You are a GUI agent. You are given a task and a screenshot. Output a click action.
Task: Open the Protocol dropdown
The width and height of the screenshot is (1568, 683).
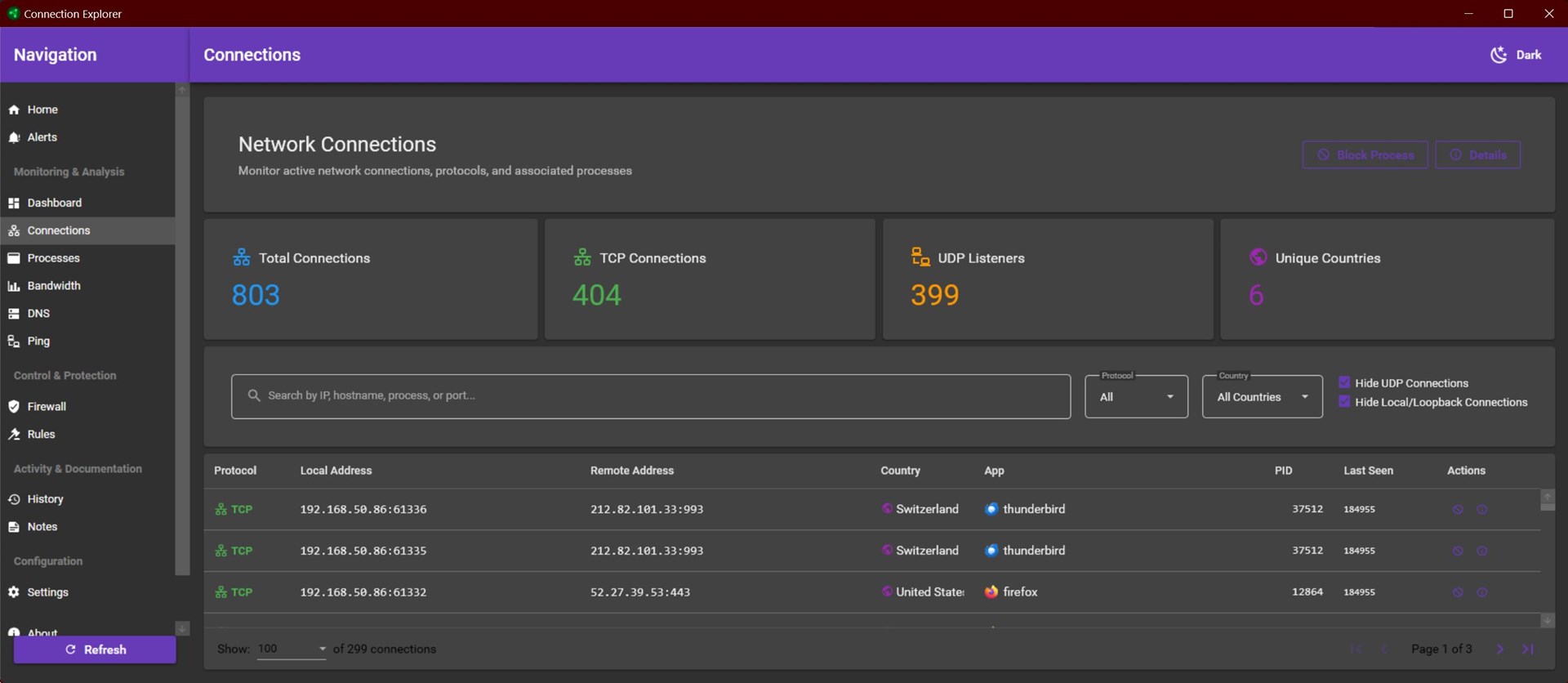pos(1136,397)
